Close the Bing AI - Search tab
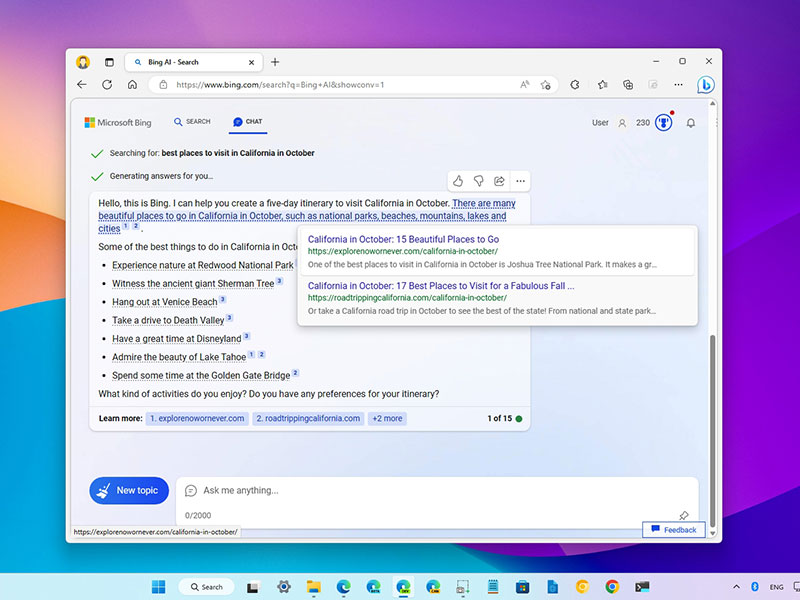This screenshot has height=600, width=800. click(x=251, y=62)
